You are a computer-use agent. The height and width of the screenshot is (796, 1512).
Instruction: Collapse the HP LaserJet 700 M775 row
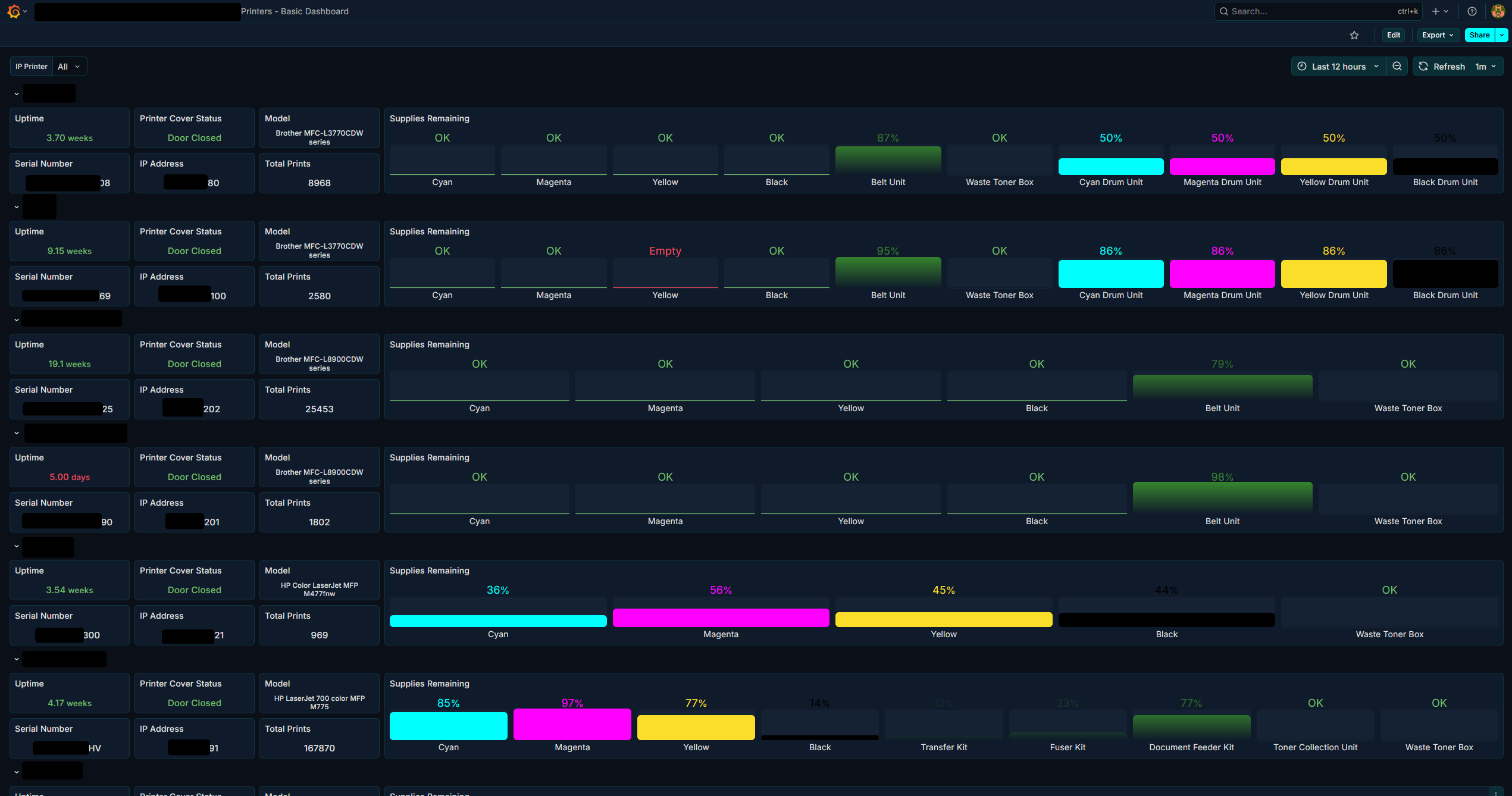17,659
